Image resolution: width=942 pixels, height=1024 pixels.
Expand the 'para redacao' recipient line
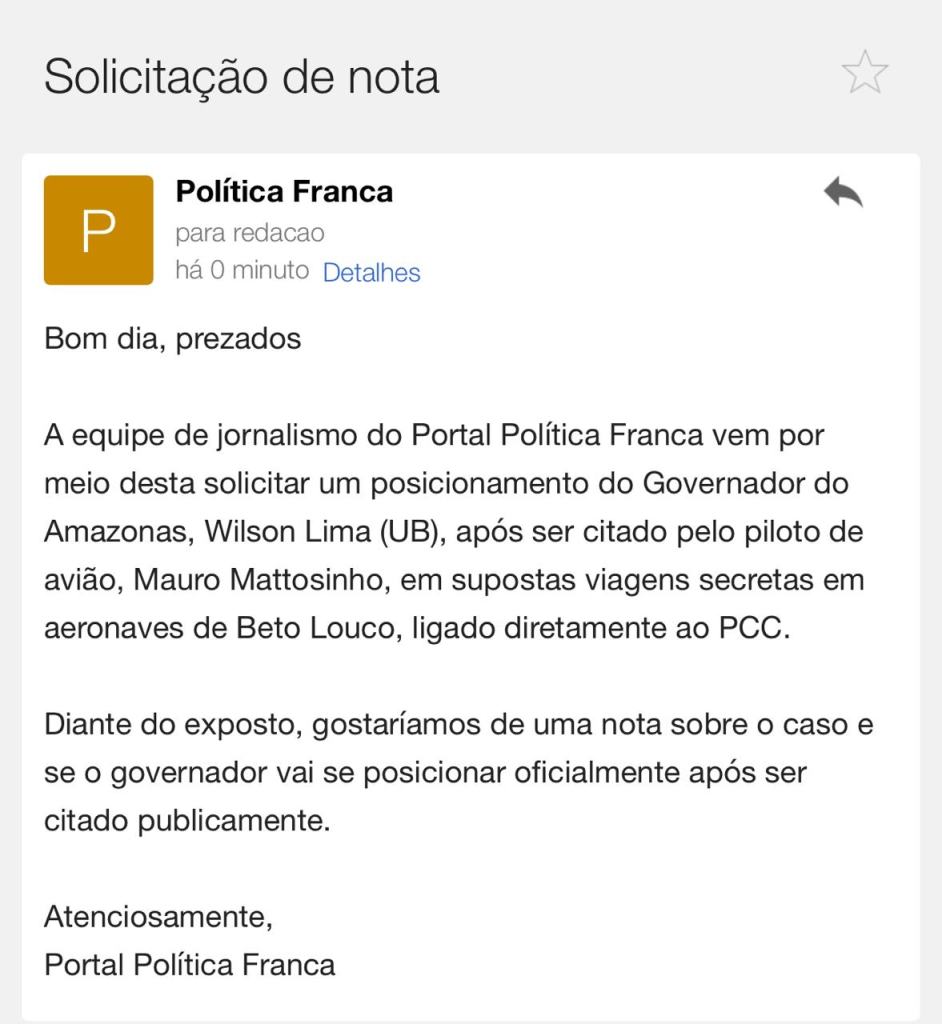pos(249,233)
